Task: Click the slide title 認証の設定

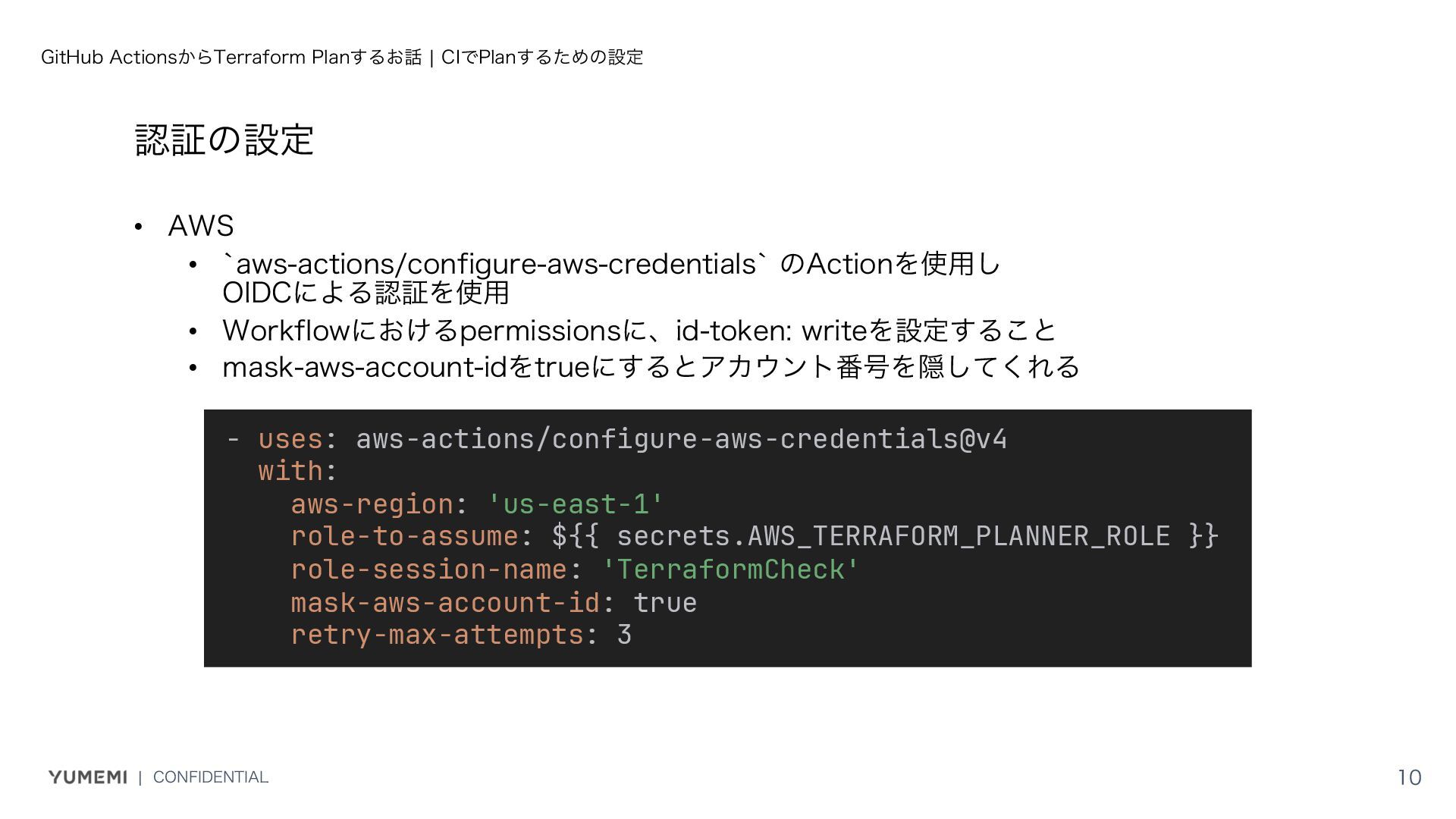Action: pos(224,140)
